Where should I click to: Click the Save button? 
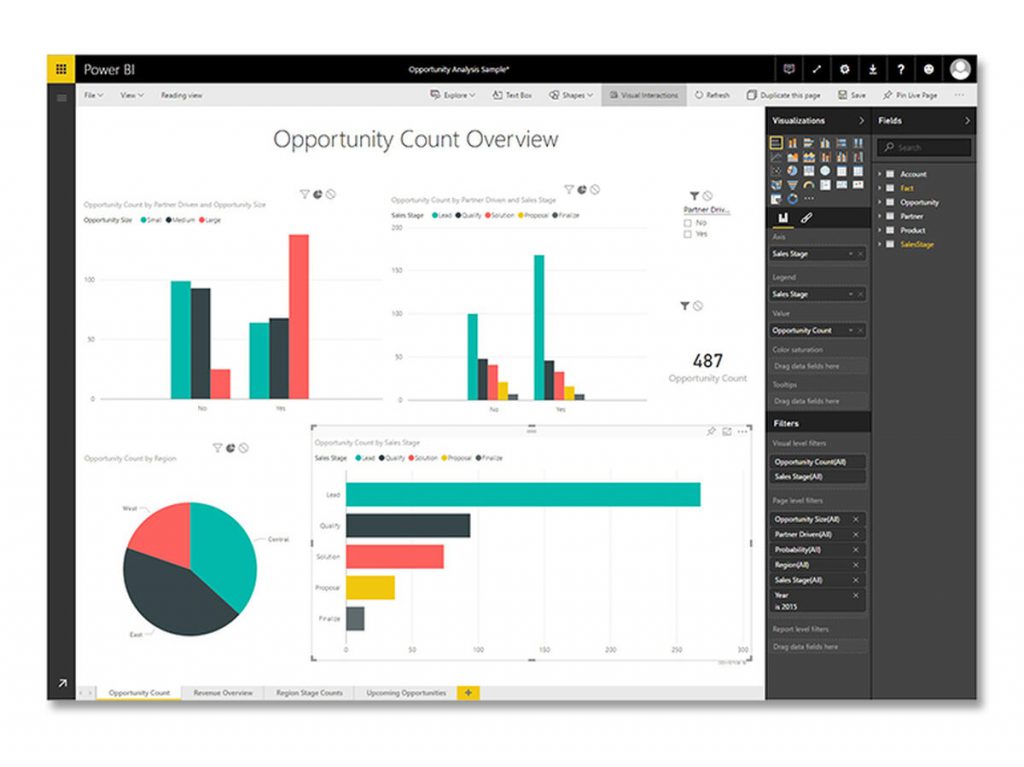click(x=852, y=96)
